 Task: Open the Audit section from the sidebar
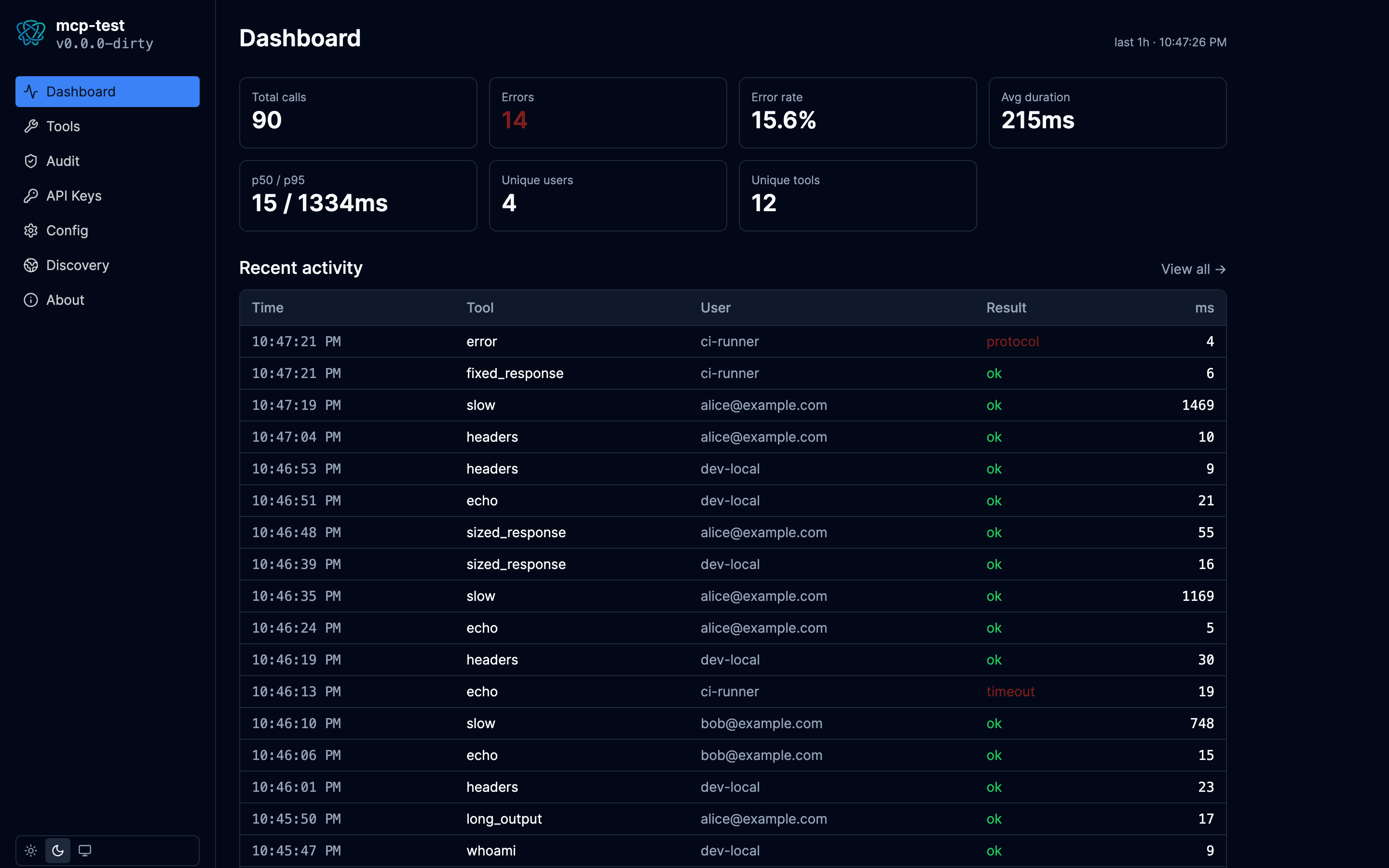click(x=63, y=161)
